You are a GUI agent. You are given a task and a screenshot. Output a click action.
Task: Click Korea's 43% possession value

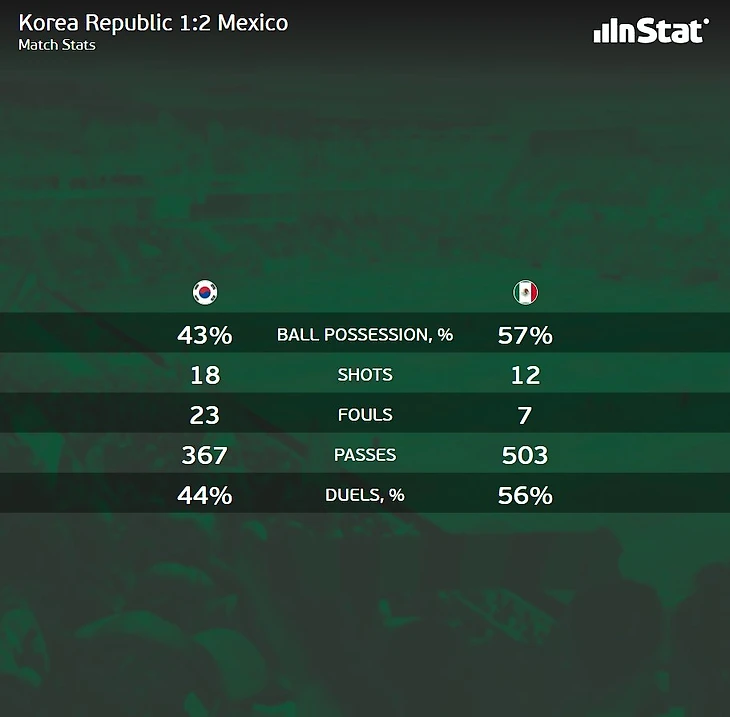point(205,335)
